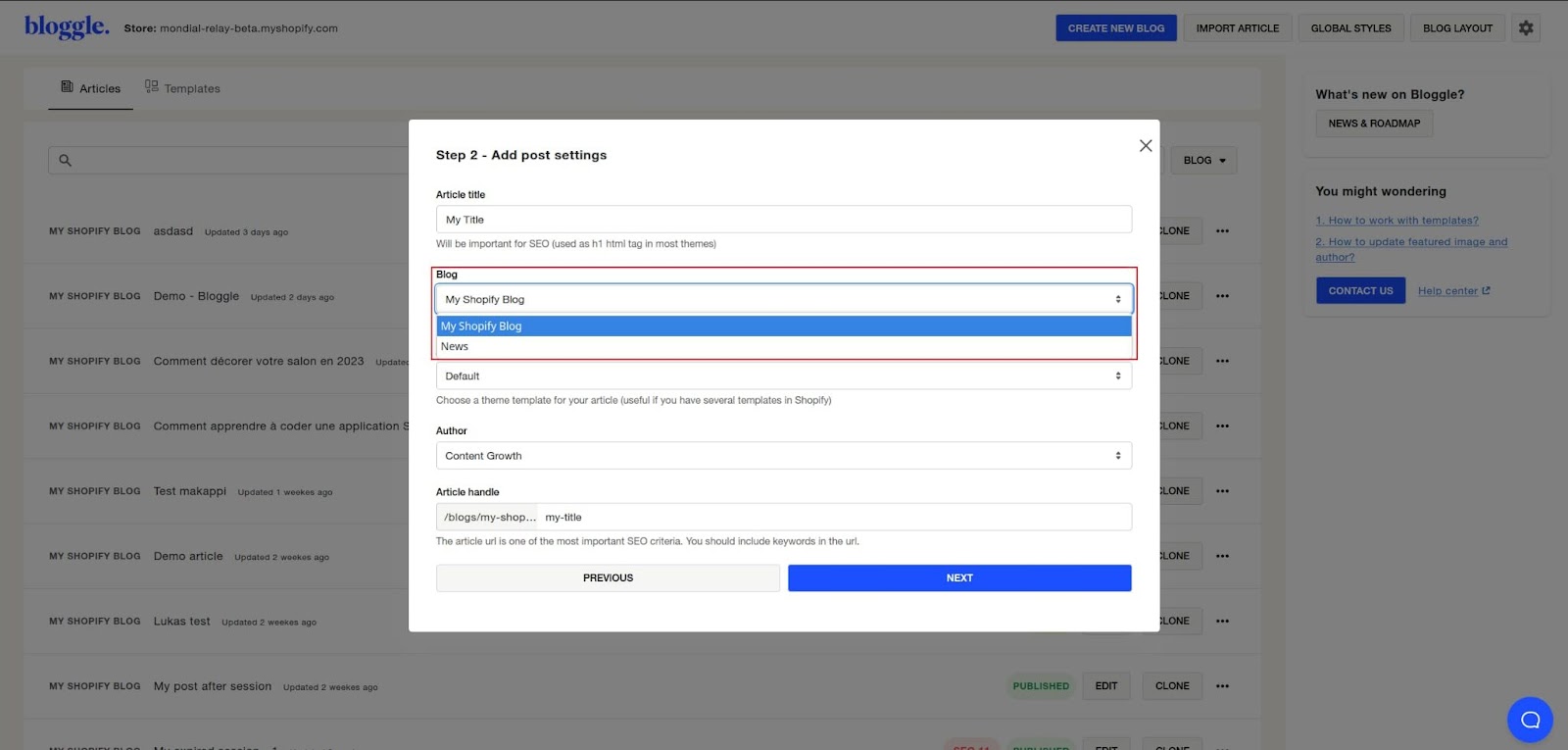1568x750 pixels.
Task: Open the Help center link
Action: click(1447, 291)
